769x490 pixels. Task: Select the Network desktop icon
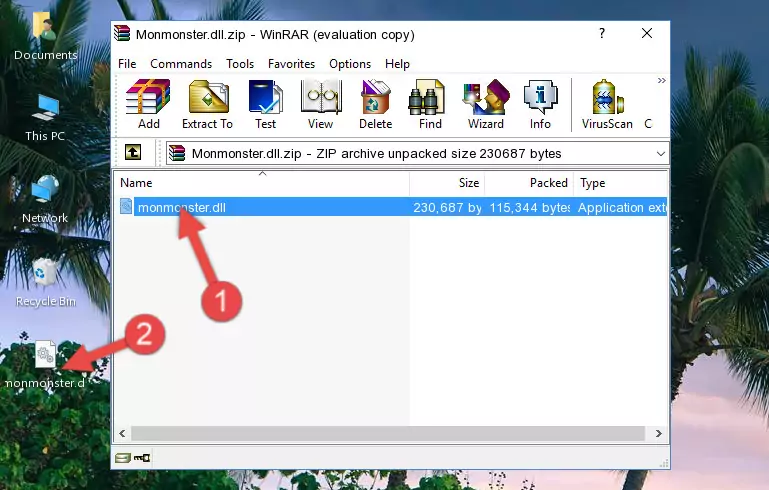pos(45,199)
